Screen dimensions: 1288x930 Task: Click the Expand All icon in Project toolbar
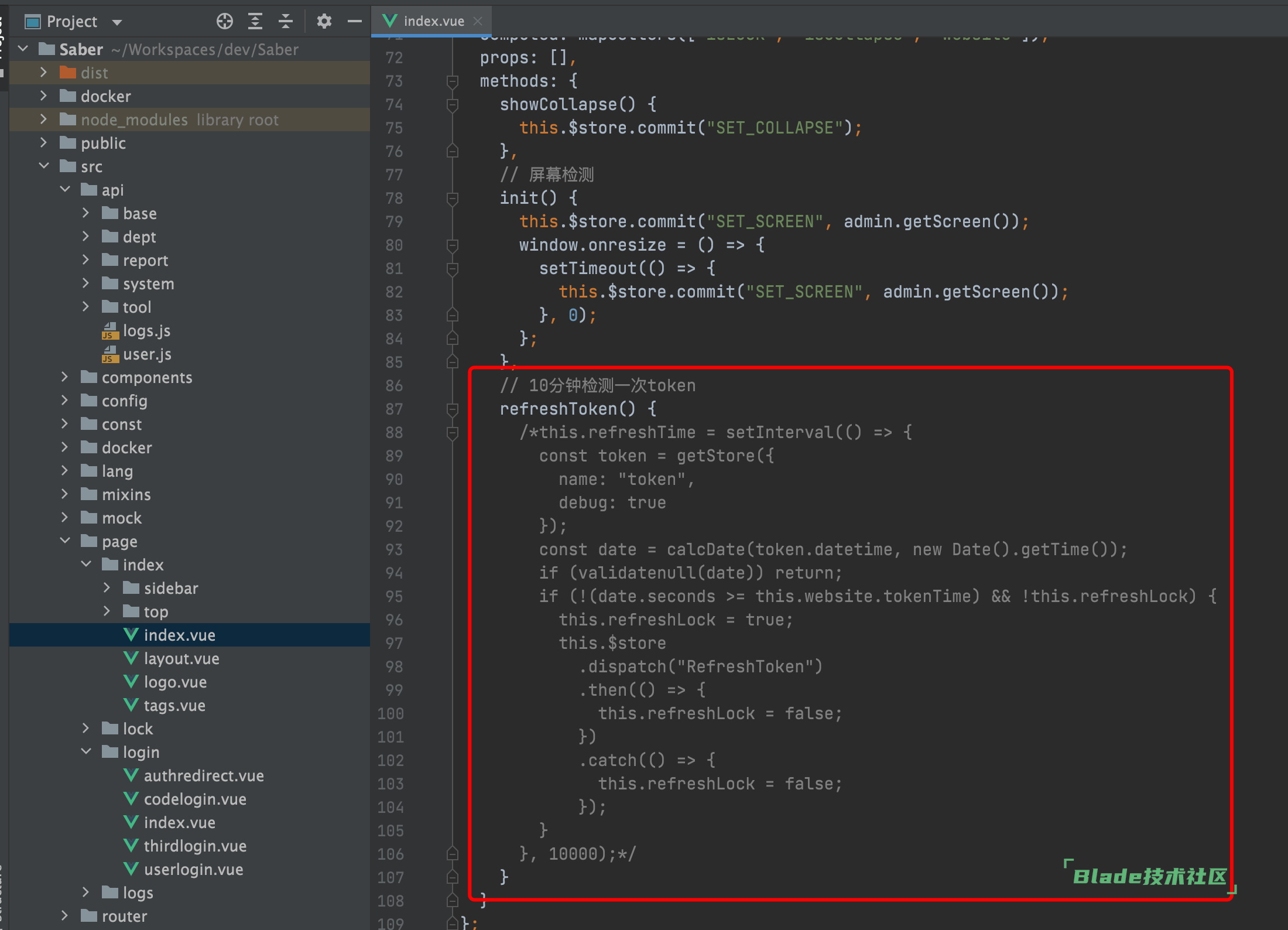pos(255,22)
